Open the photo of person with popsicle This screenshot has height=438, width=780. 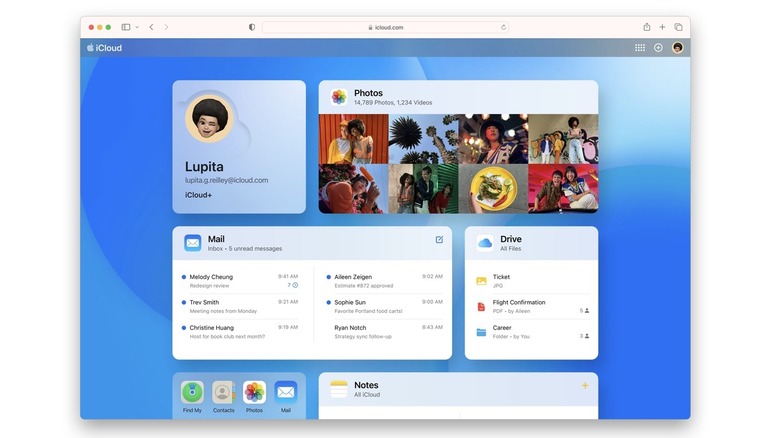pos(353,189)
